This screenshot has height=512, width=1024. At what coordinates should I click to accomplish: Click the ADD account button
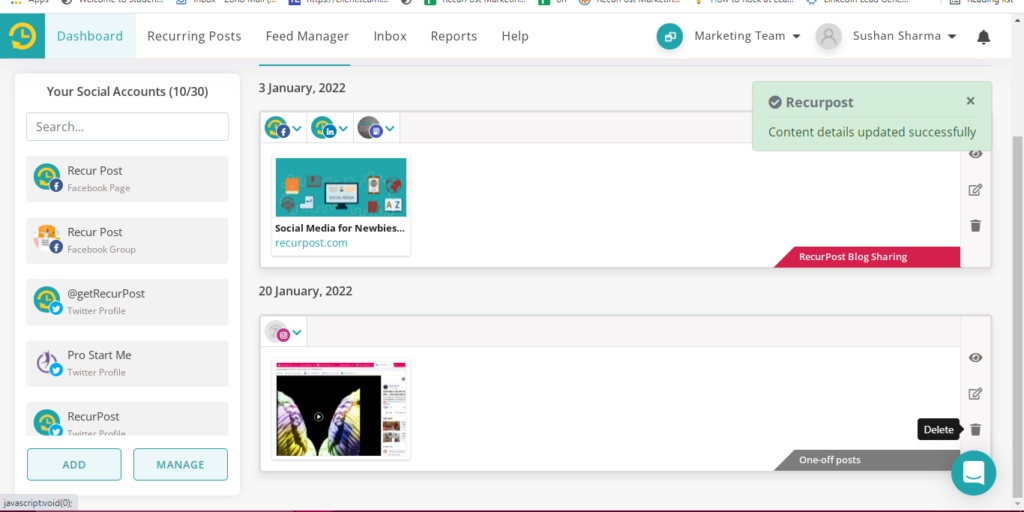[x=74, y=464]
